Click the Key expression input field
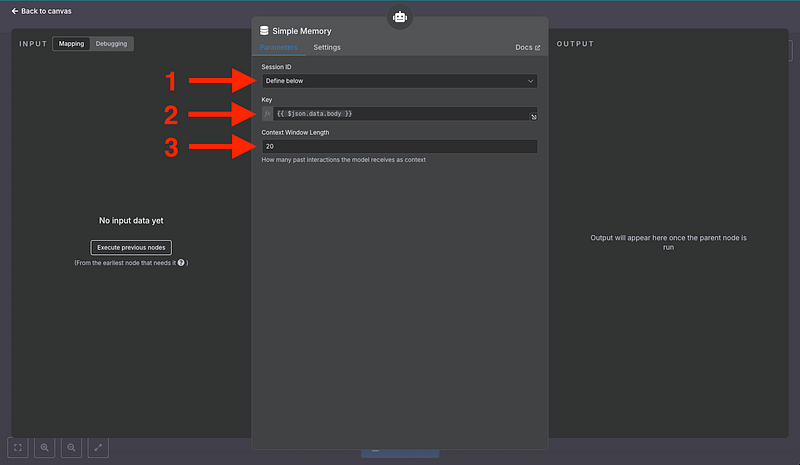The height and width of the screenshot is (465, 800). point(399,114)
